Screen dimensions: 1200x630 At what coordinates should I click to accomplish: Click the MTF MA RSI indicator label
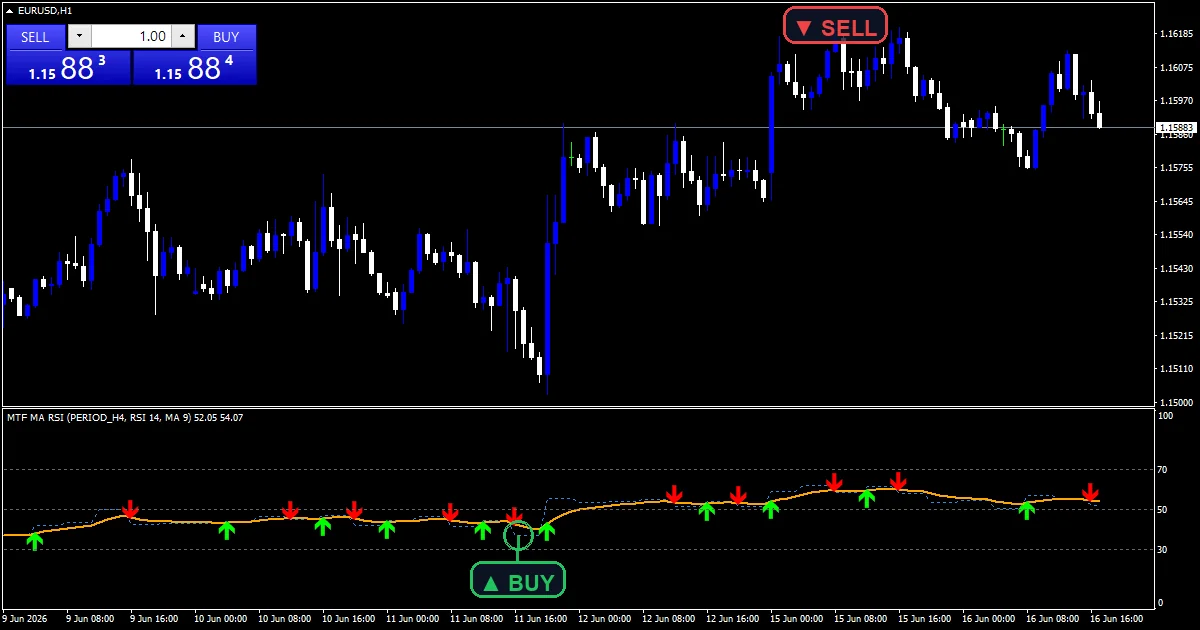pyautogui.click(x=125, y=417)
